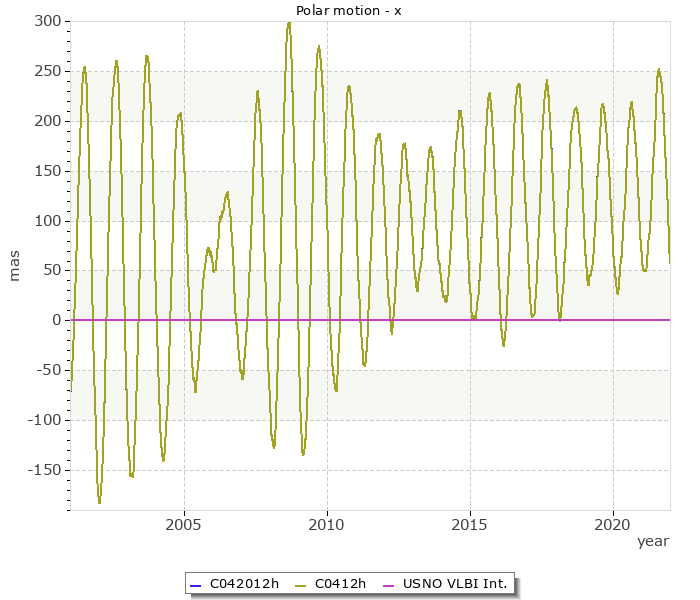Click the -150 value on the y-axis
The width and height of the screenshot is (700, 600).
point(43,470)
